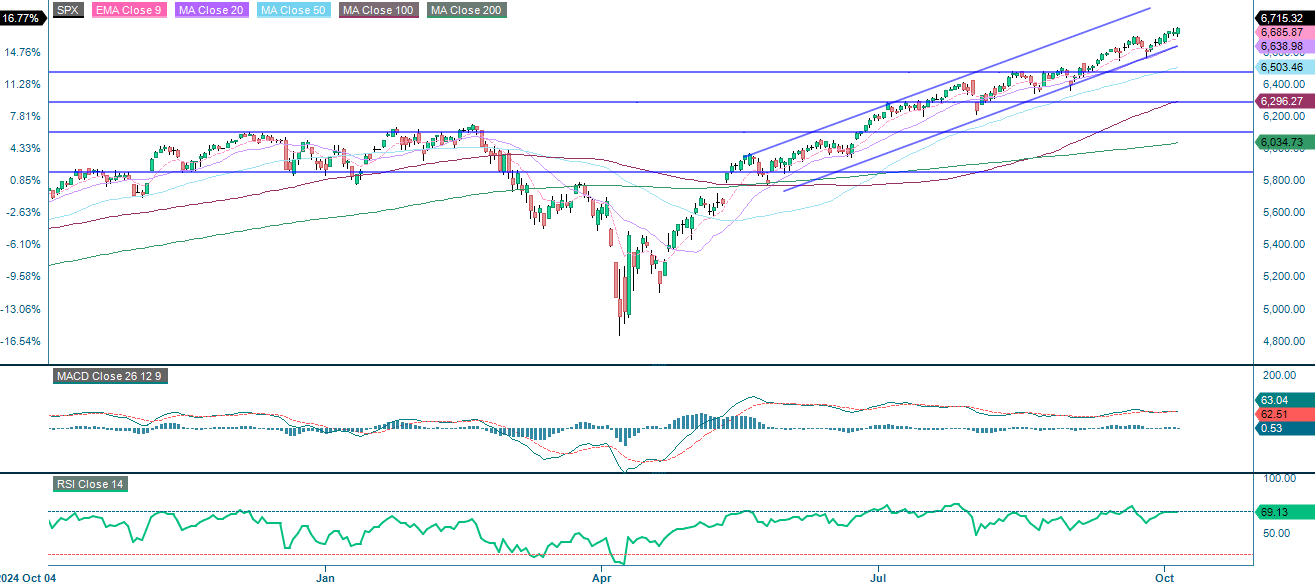1315x586 pixels.
Task: Click the EMA Close 9 legend label
Action: pyautogui.click(x=130, y=10)
